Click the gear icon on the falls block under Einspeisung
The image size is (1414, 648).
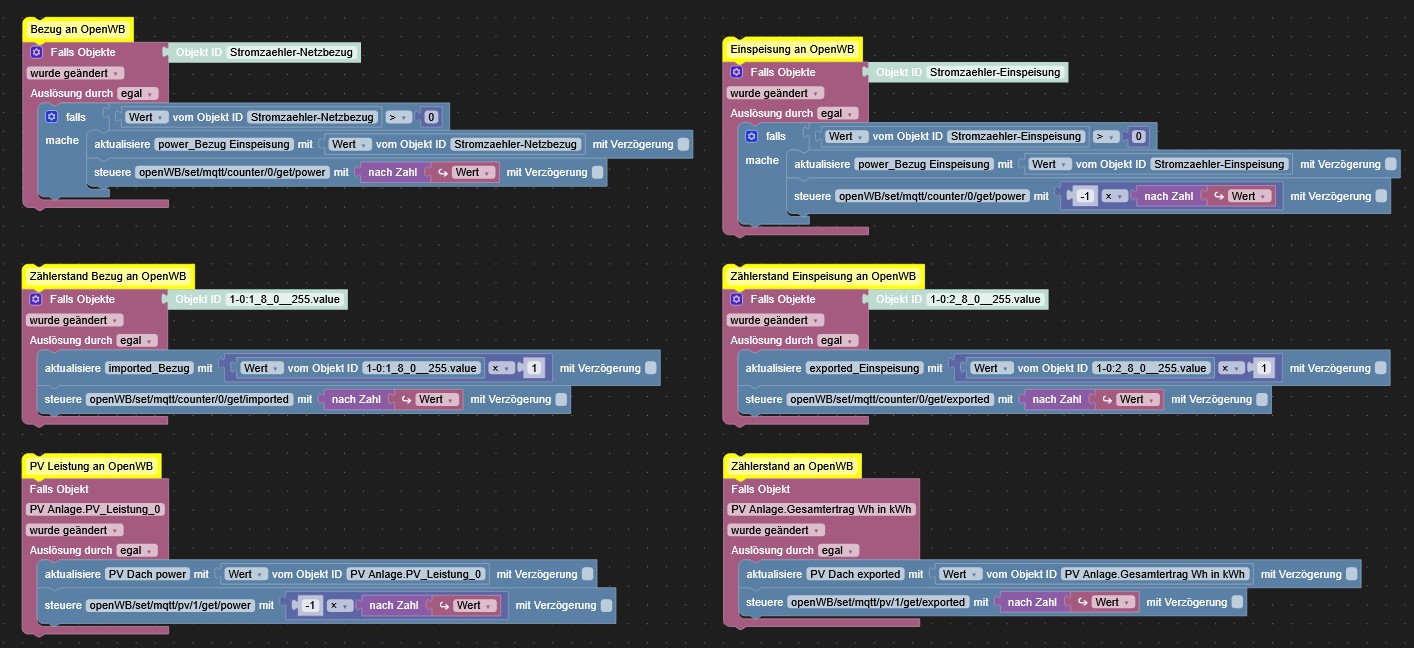pos(752,136)
